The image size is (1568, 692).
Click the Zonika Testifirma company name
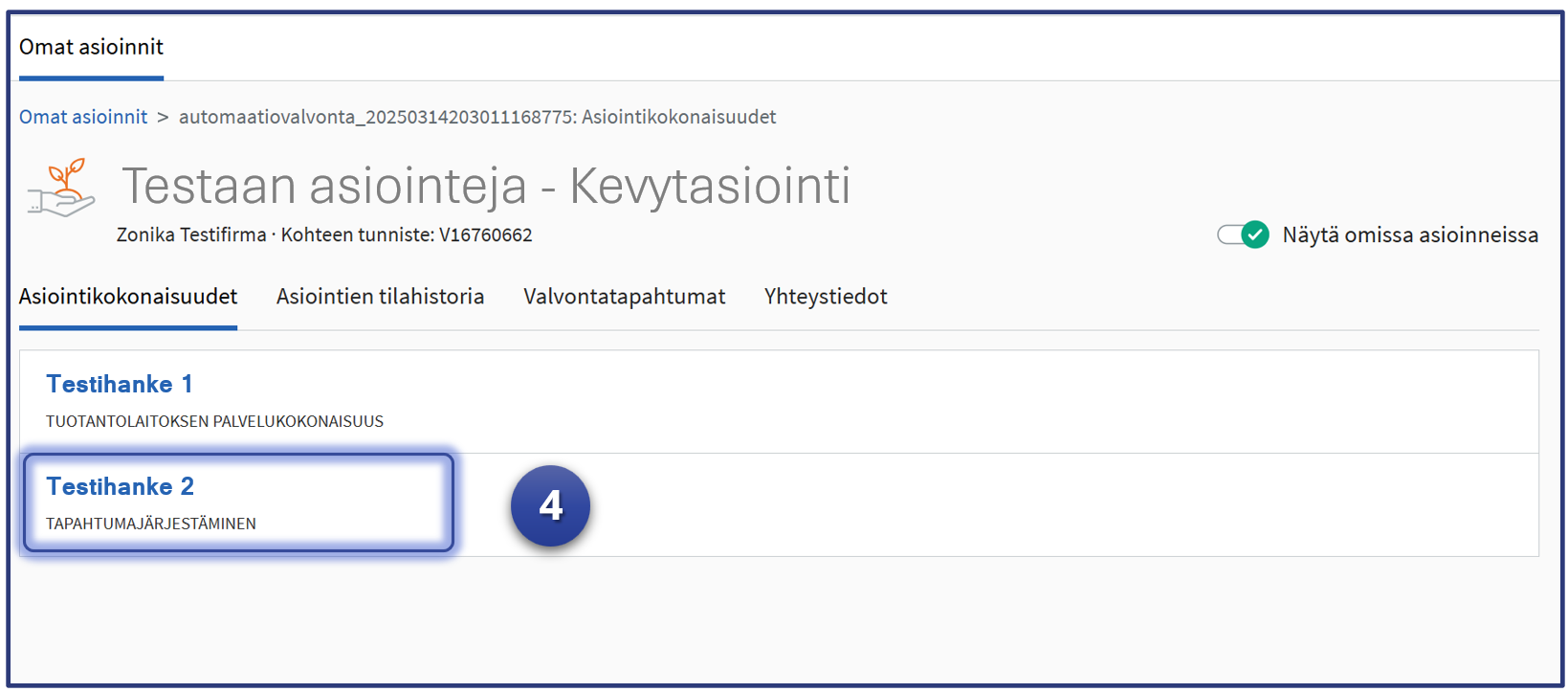[191, 234]
